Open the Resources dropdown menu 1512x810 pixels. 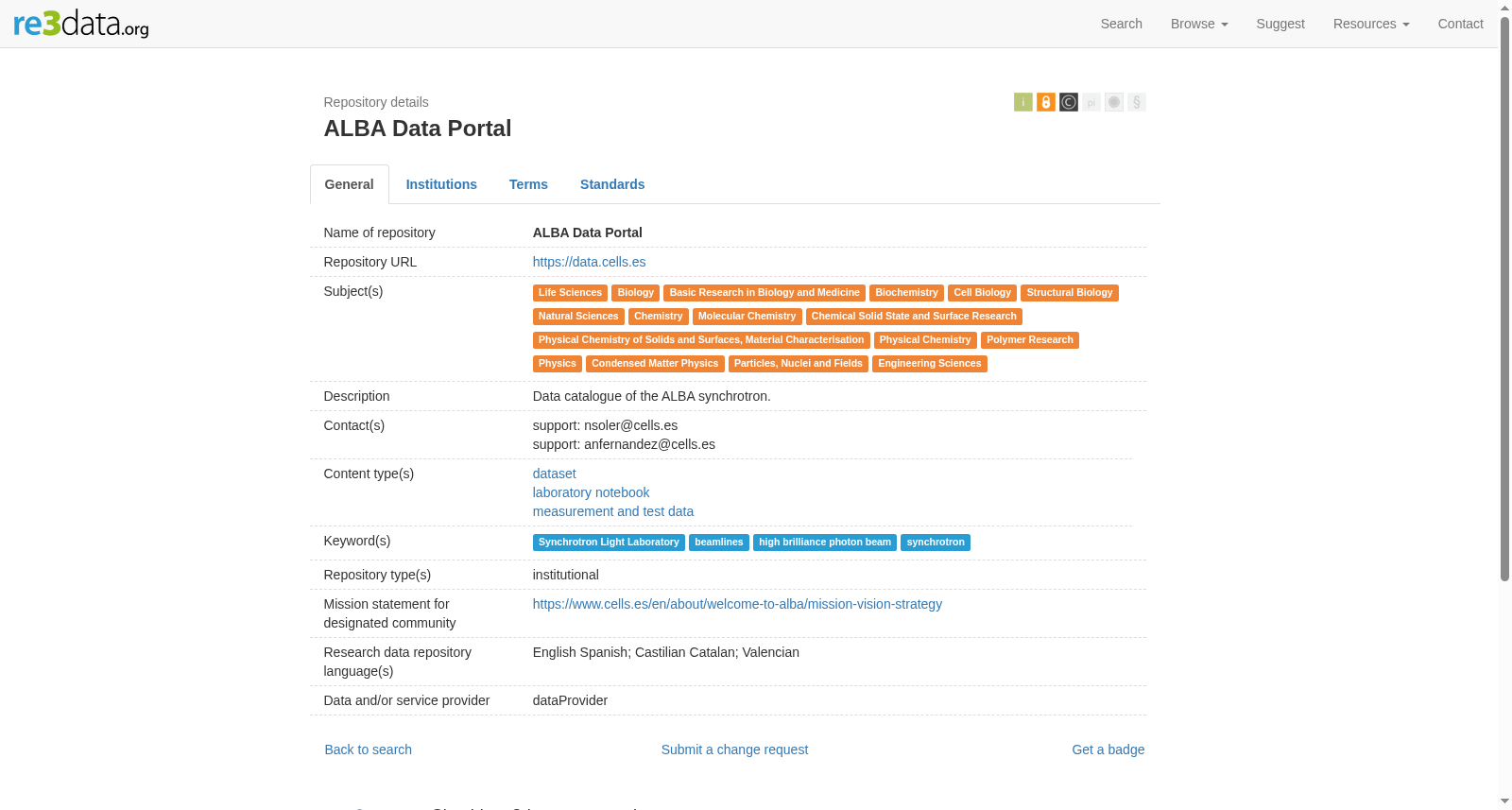(x=1371, y=24)
